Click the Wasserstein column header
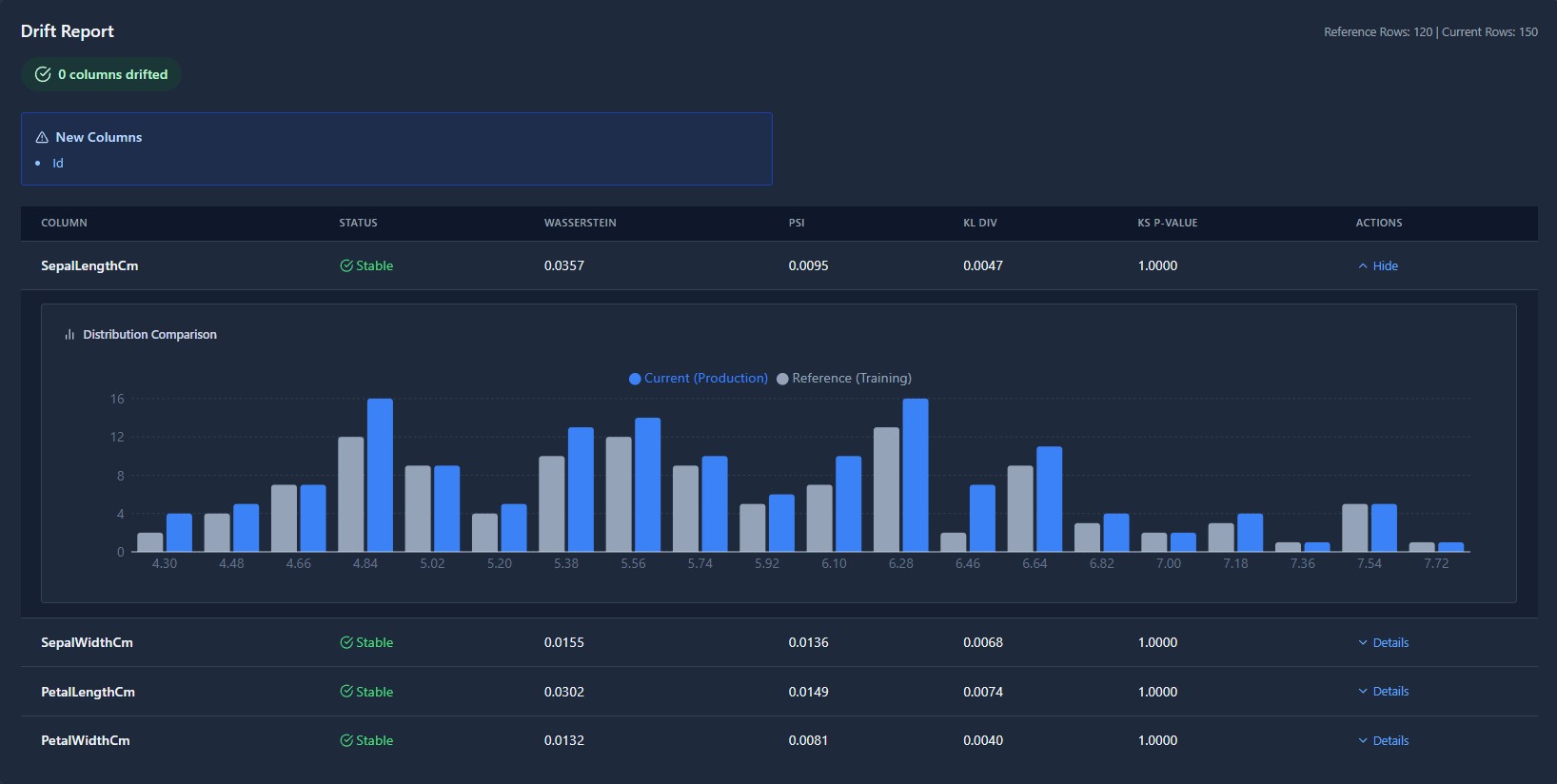Image resolution: width=1557 pixels, height=784 pixels. click(580, 223)
